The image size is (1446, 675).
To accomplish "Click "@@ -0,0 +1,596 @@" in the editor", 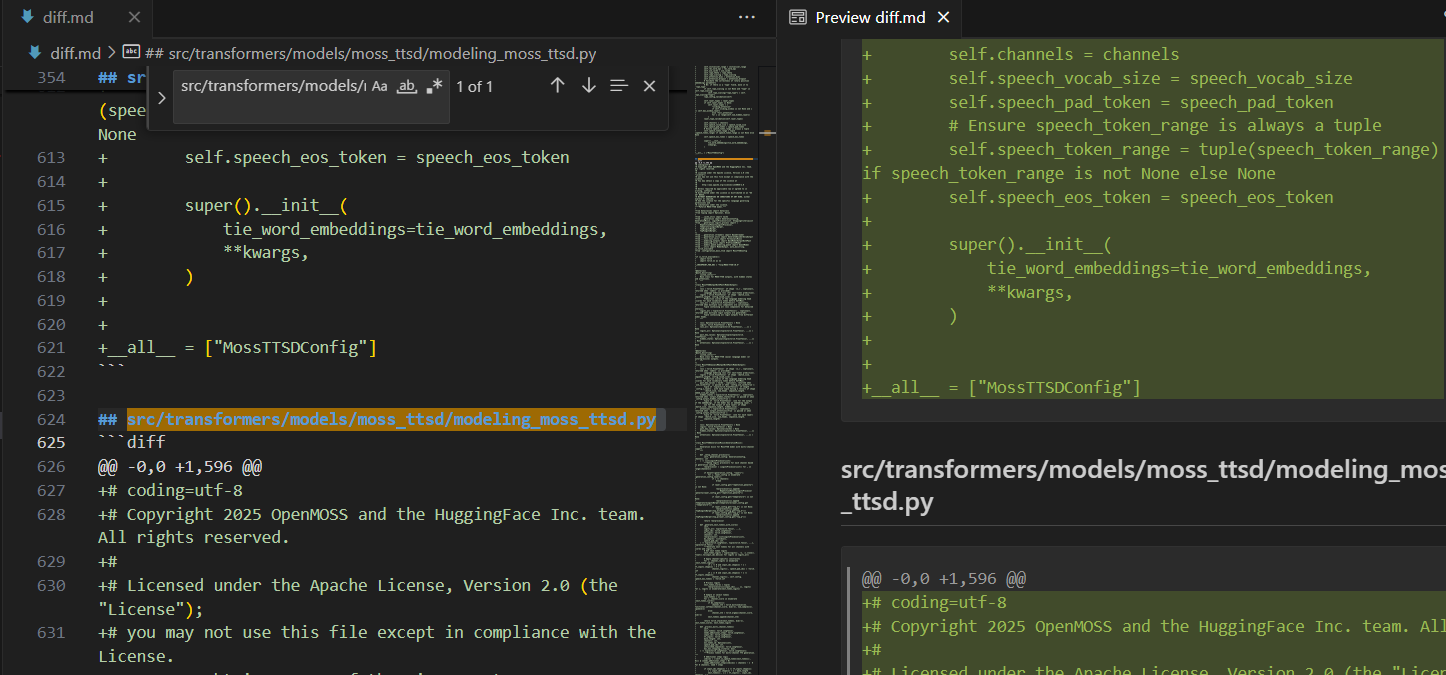I will coord(180,466).
